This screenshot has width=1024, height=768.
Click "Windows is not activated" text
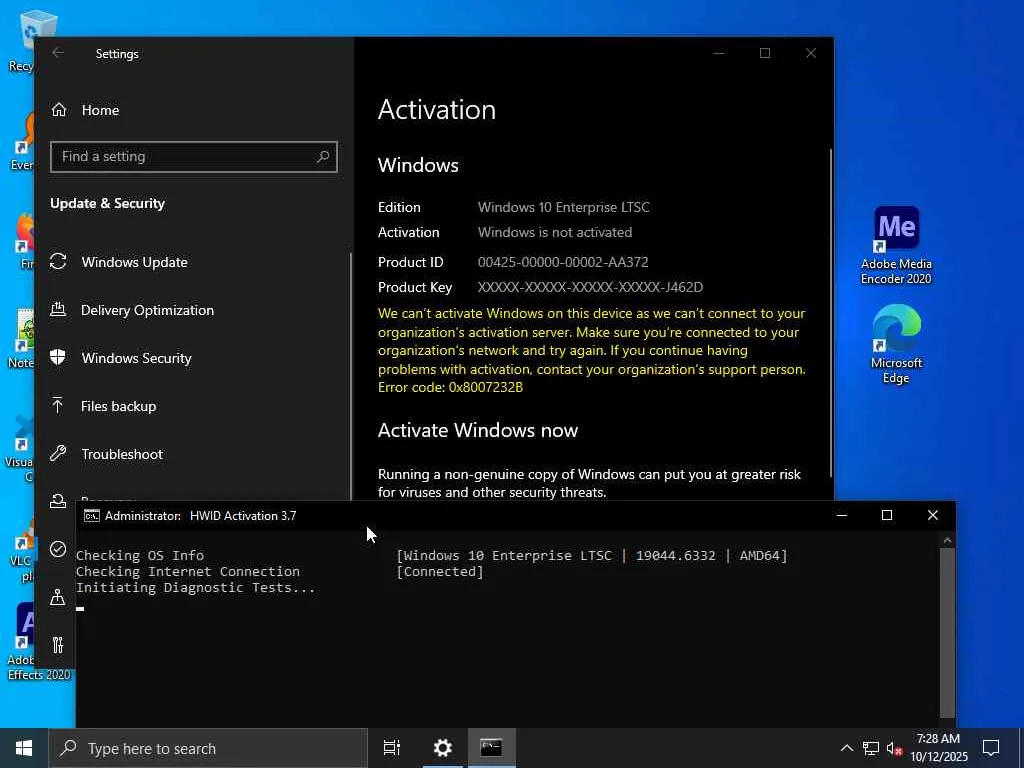coord(555,232)
